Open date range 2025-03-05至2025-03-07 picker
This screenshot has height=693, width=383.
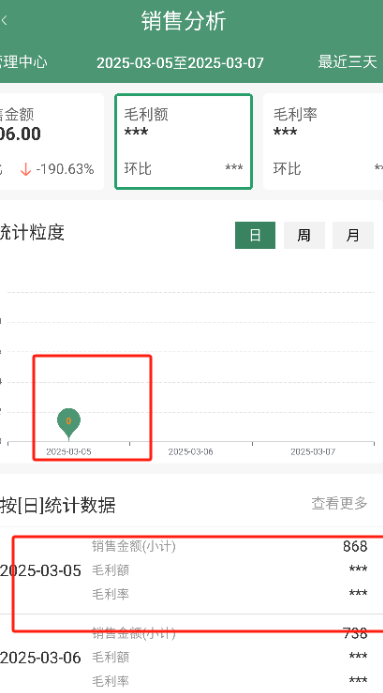click(180, 63)
